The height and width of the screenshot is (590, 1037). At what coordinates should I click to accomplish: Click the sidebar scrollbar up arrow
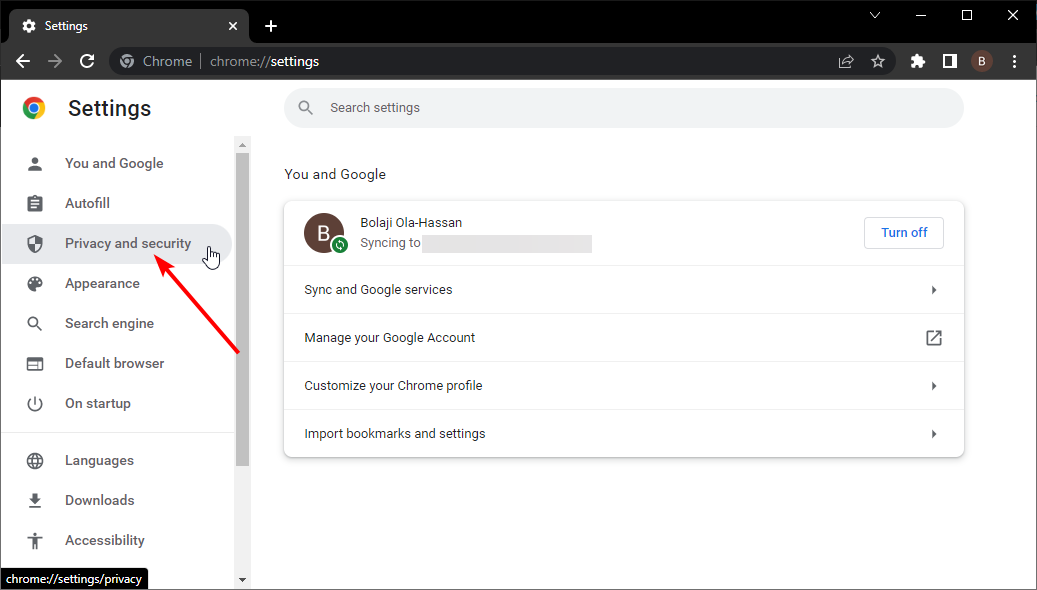242,145
